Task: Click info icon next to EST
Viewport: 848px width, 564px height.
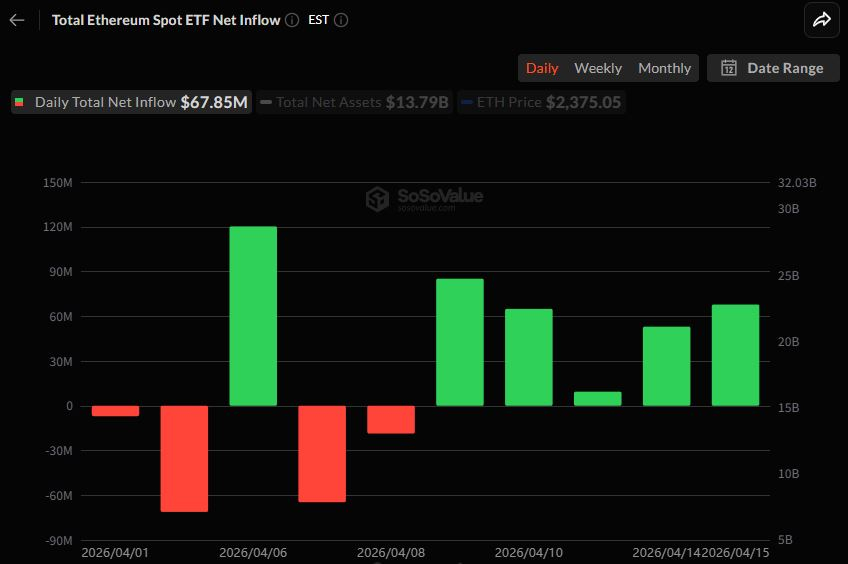Action: click(341, 20)
